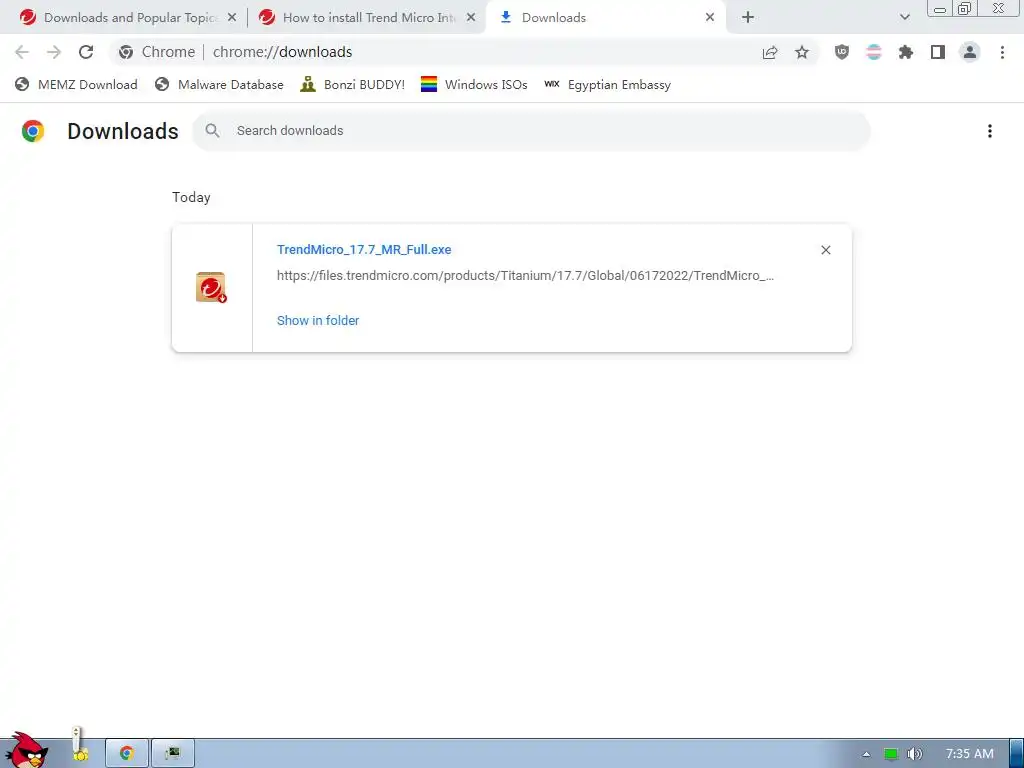The height and width of the screenshot is (768, 1024).
Task: Open the Malware Database bookmark
Action: tap(219, 84)
